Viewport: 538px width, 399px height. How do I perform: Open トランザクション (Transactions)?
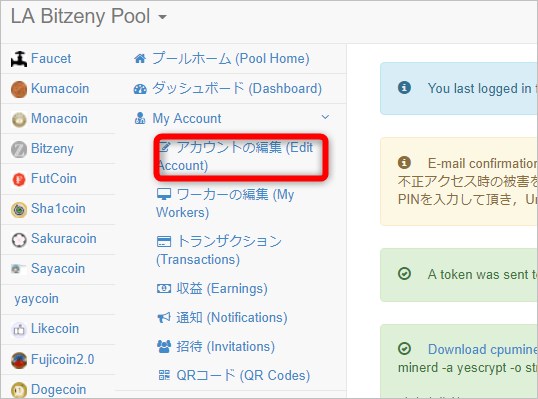click(219, 250)
